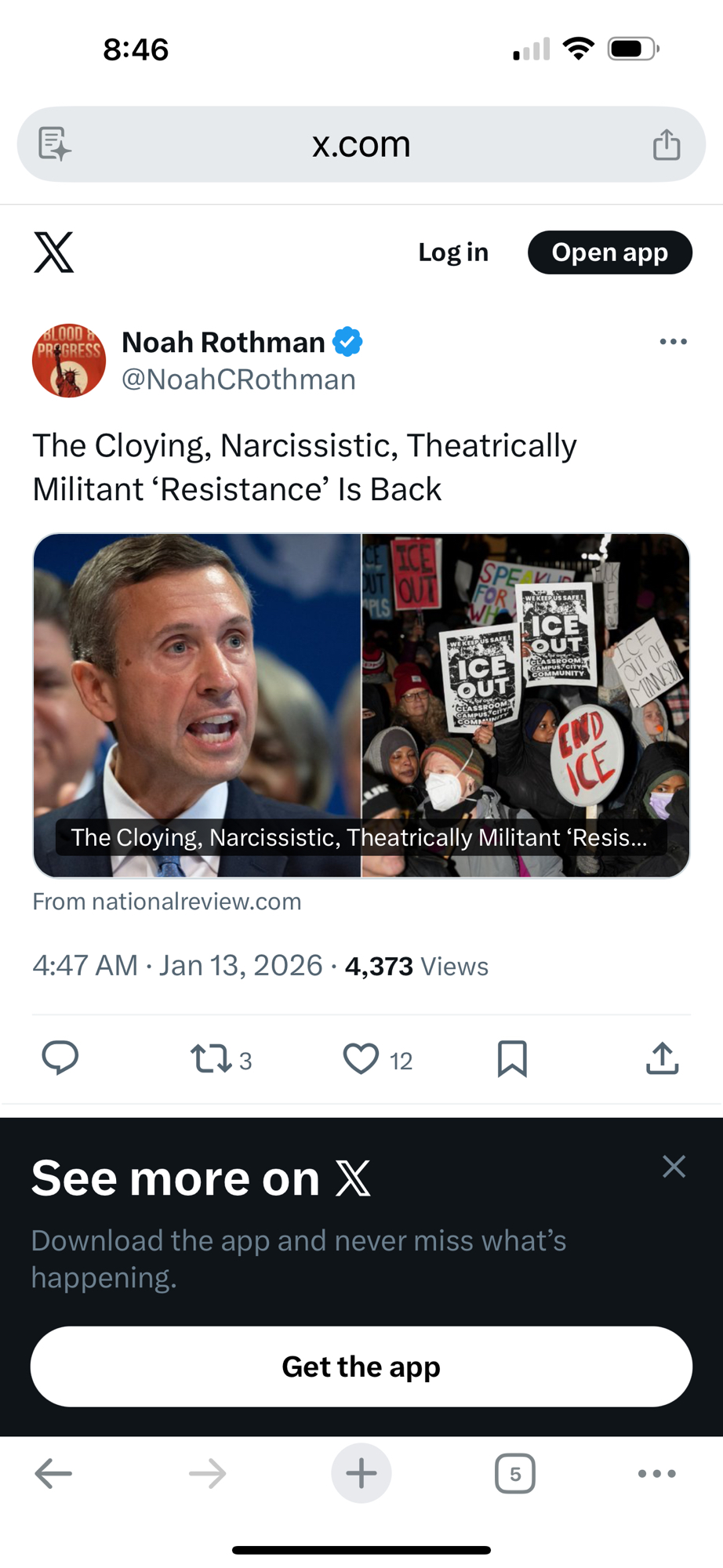Open reader mode icon in address bar
This screenshot has width=723, height=1568.
[55, 145]
